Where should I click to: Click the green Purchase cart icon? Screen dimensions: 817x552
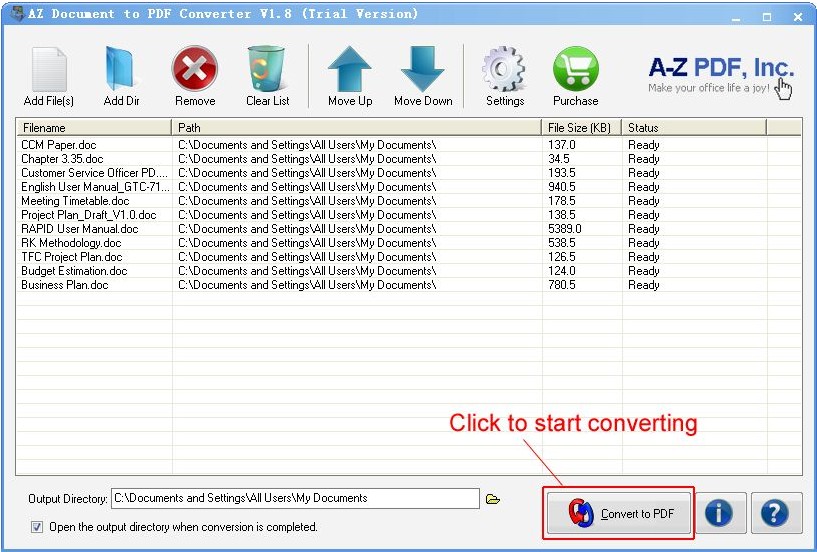coord(576,69)
